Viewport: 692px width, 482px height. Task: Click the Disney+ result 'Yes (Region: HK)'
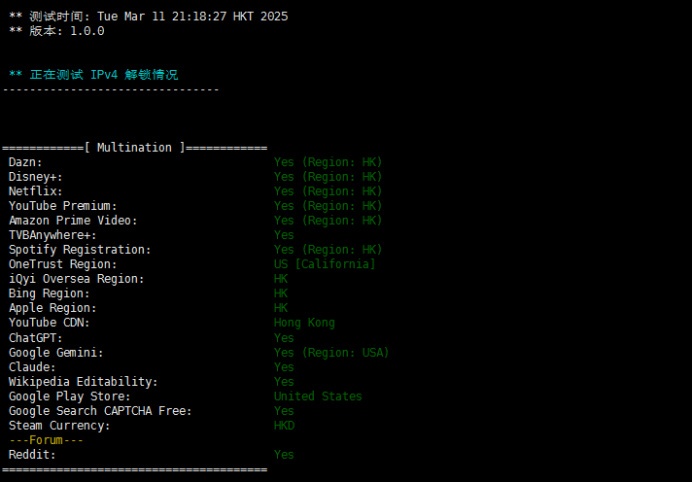pyautogui.click(x=328, y=177)
